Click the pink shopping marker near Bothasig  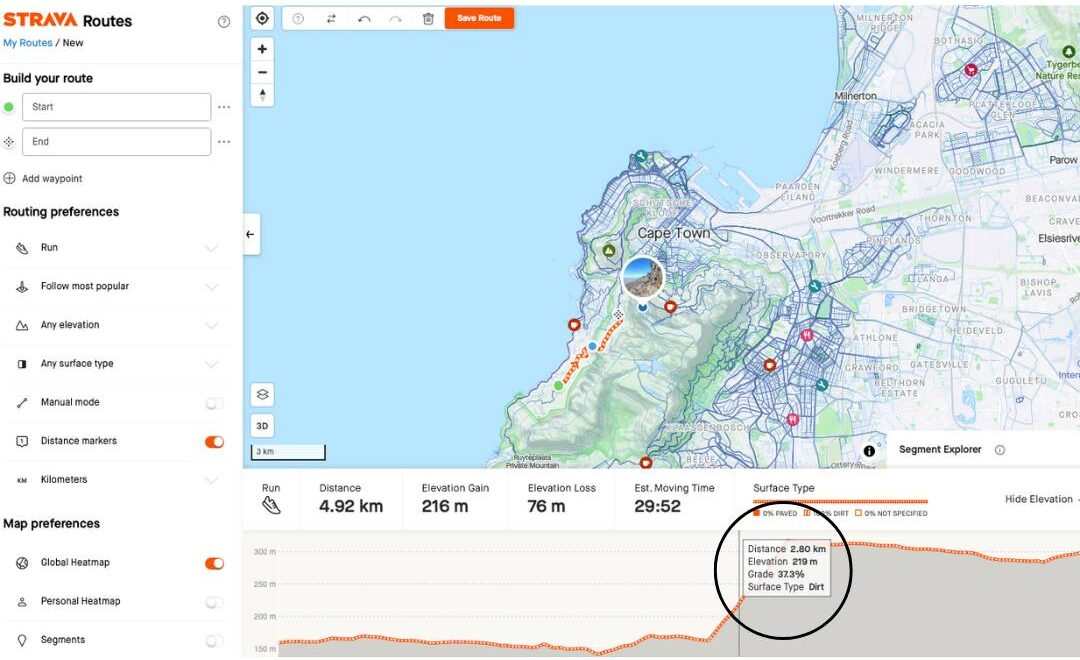point(971,69)
